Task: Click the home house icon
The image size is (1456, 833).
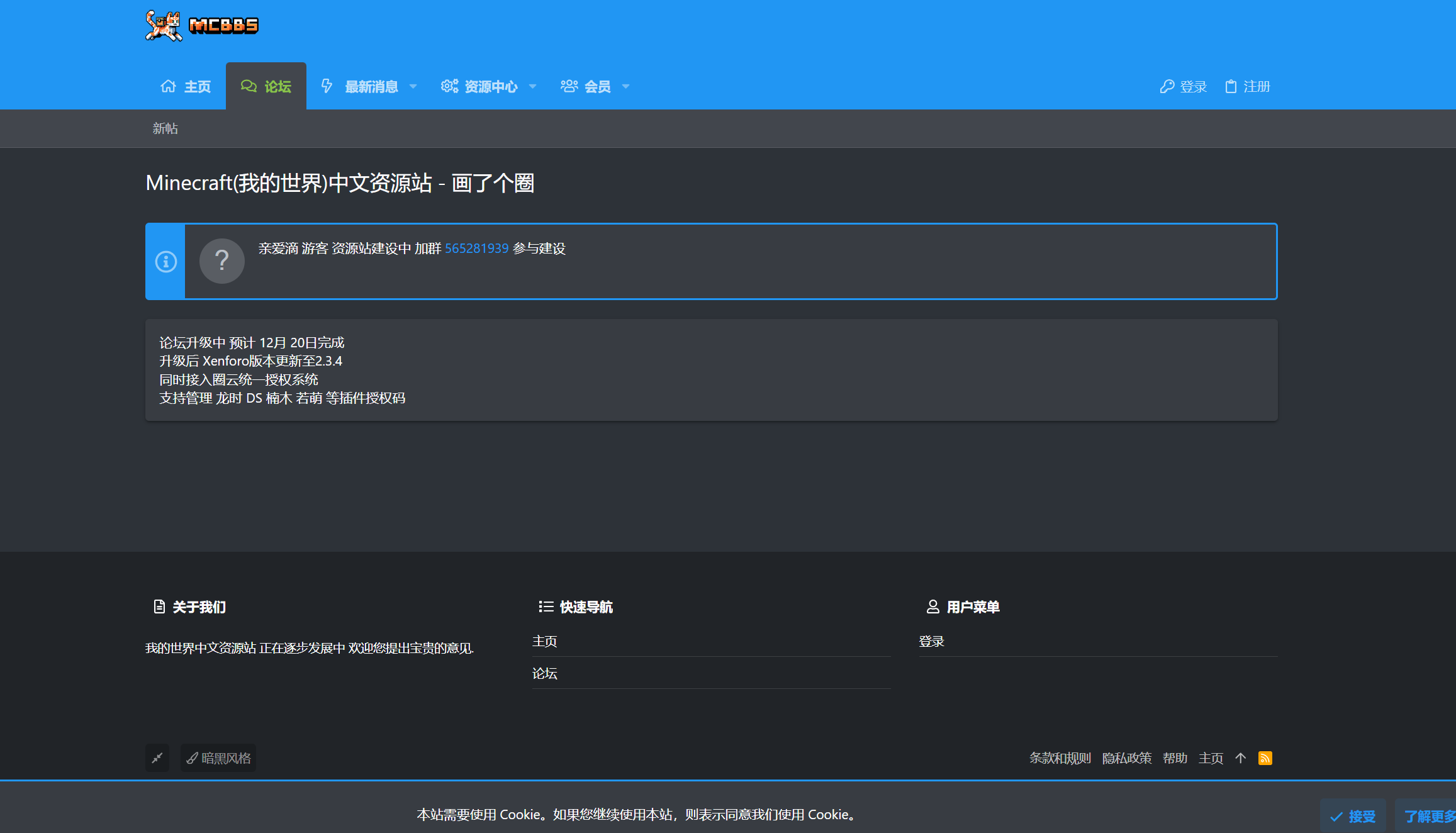Action: point(168,86)
